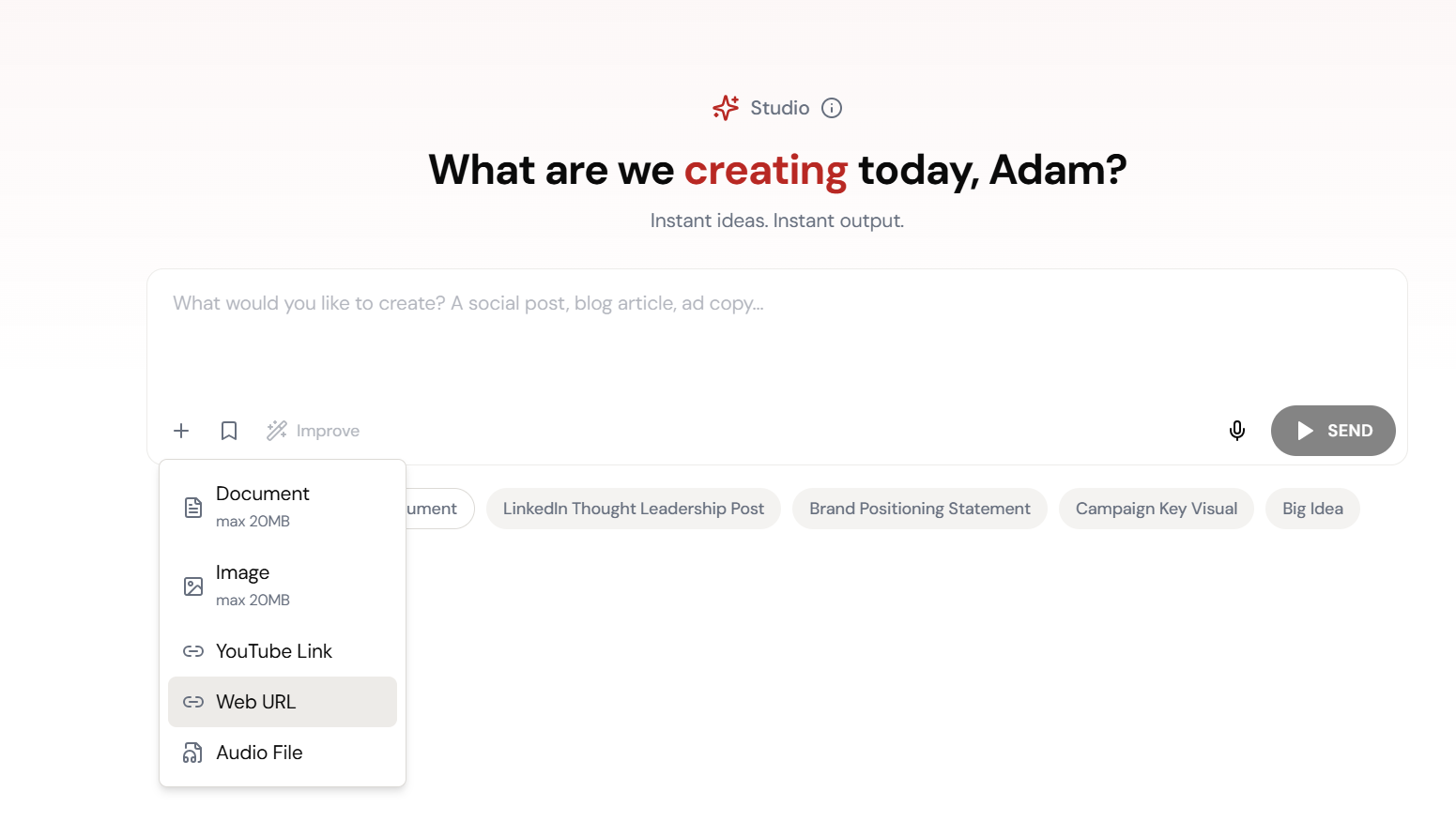Click the microphone voice input icon

pos(1236,430)
